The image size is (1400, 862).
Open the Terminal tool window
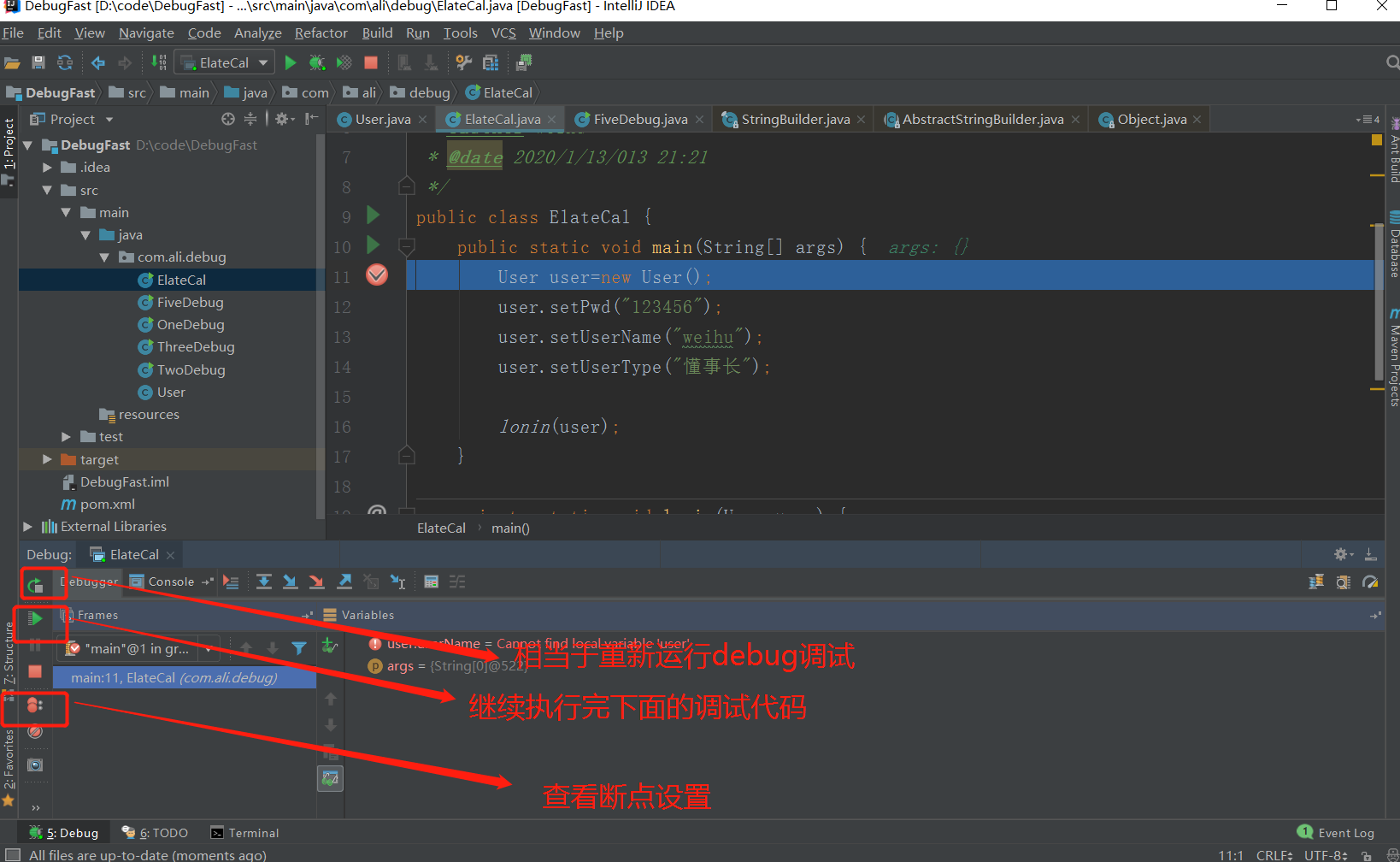click(x=244, y=833)
